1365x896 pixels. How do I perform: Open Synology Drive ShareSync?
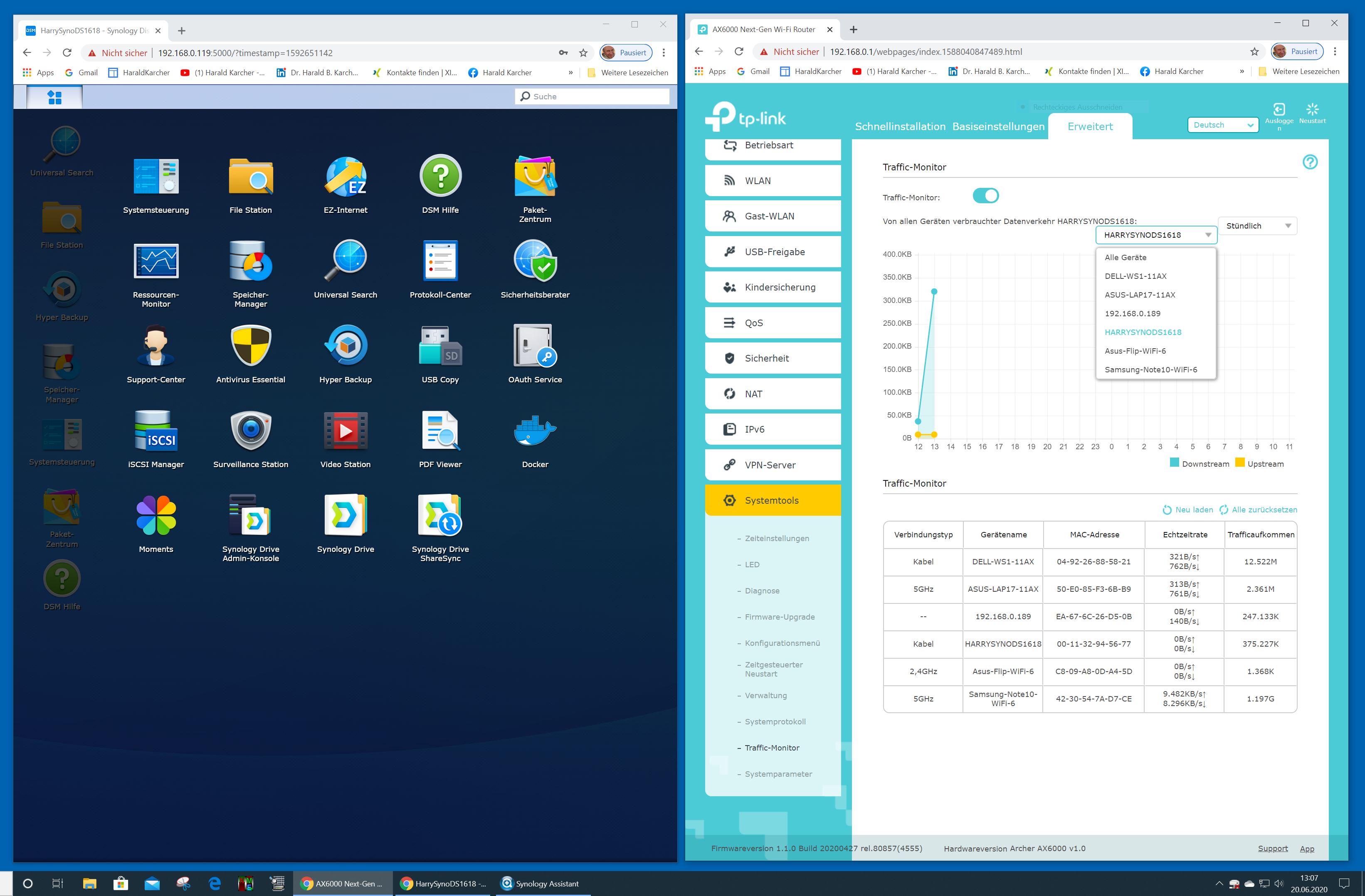pyautogui.click(x=440, y=516)
